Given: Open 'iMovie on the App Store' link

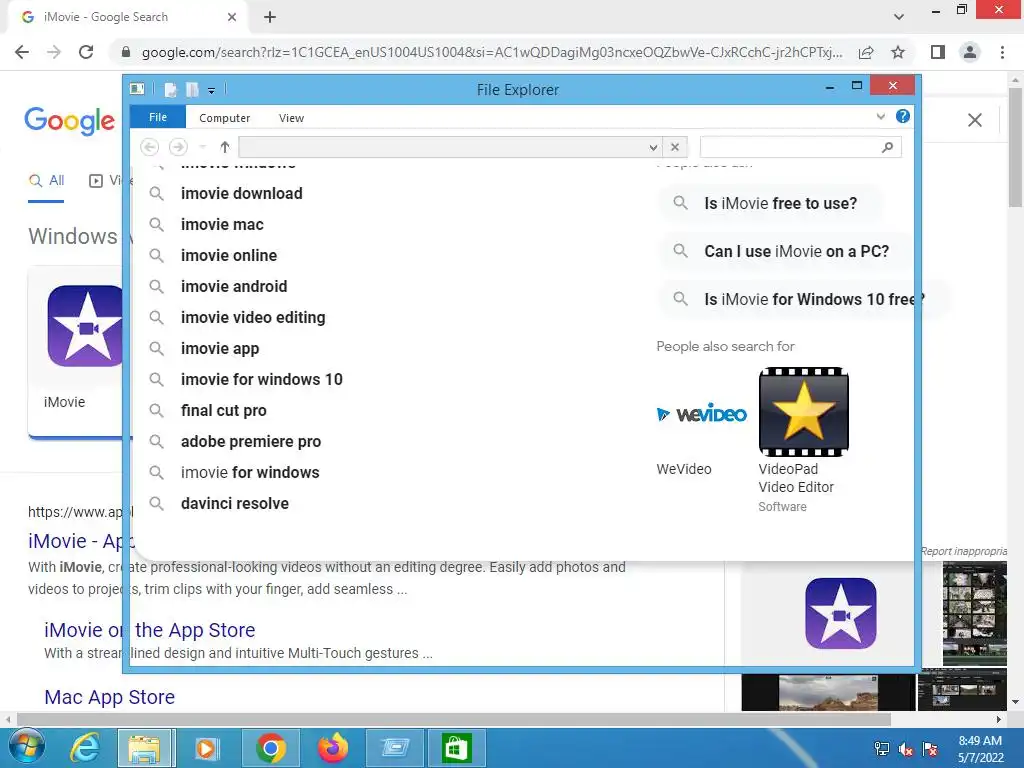Looking at the screenshot, I should pyautogui.click(x=150, y=630).
